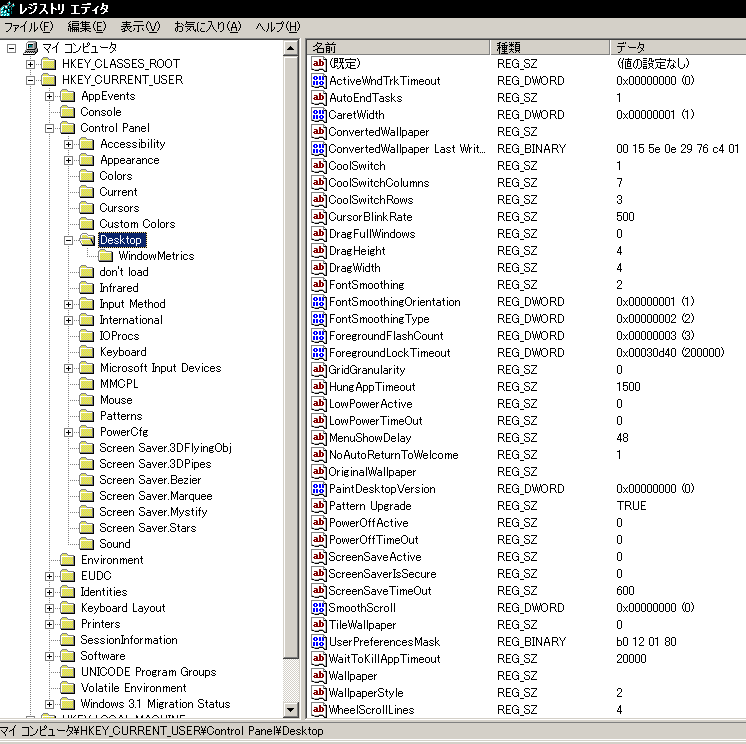Expand the Software key
This screenshot has height=744, width=746.
pyautogui.click(x=50, y=656)
